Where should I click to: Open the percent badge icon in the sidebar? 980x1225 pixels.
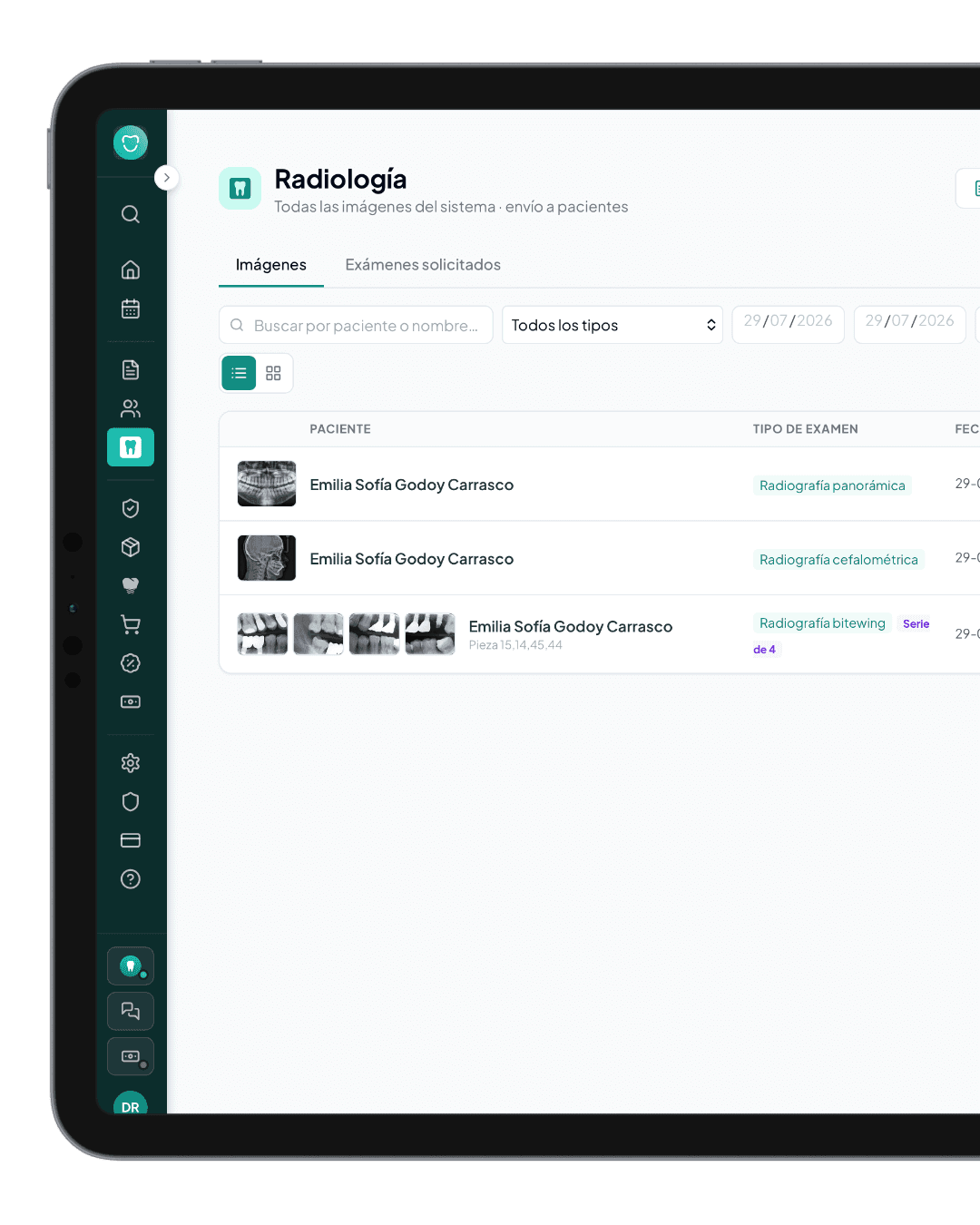pyautogui.click(x=131, y=663)
